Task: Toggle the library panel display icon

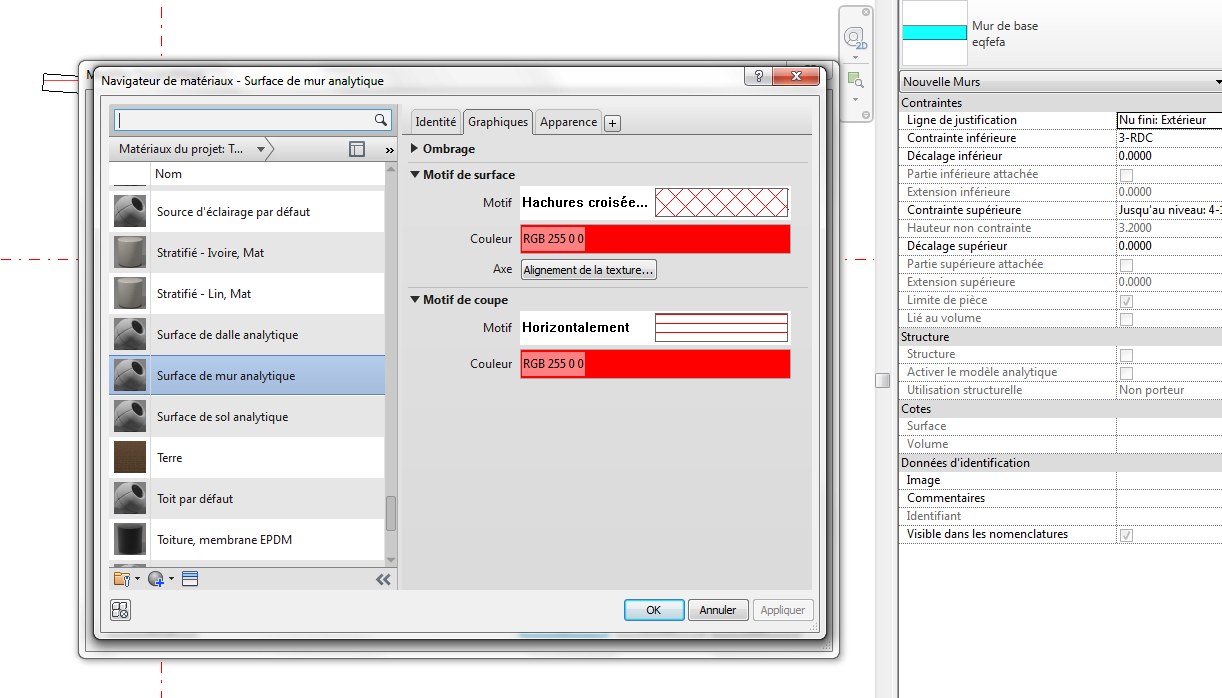Action: (357, 149)
